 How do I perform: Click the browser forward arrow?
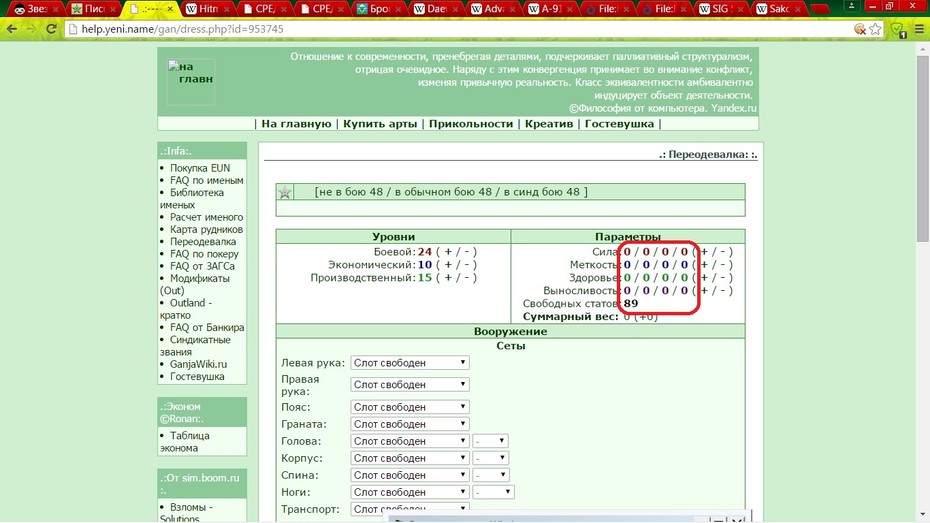tap(31, 28)
